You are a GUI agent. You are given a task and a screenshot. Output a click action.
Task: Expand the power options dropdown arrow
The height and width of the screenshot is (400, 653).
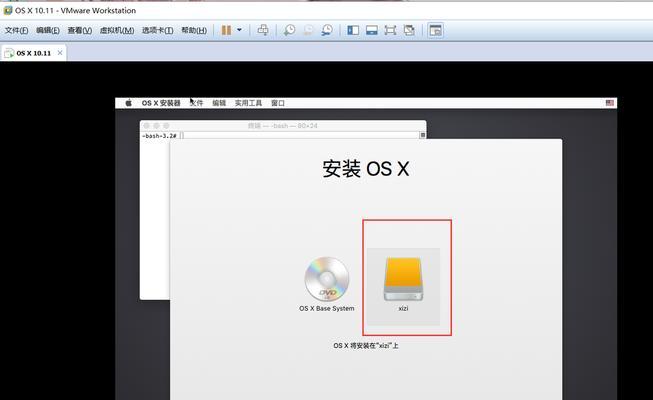tap(239, 30)
